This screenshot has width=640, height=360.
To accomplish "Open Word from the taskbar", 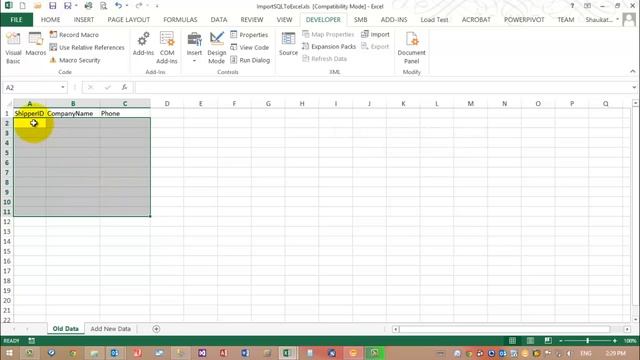I will tap(245, 353).
